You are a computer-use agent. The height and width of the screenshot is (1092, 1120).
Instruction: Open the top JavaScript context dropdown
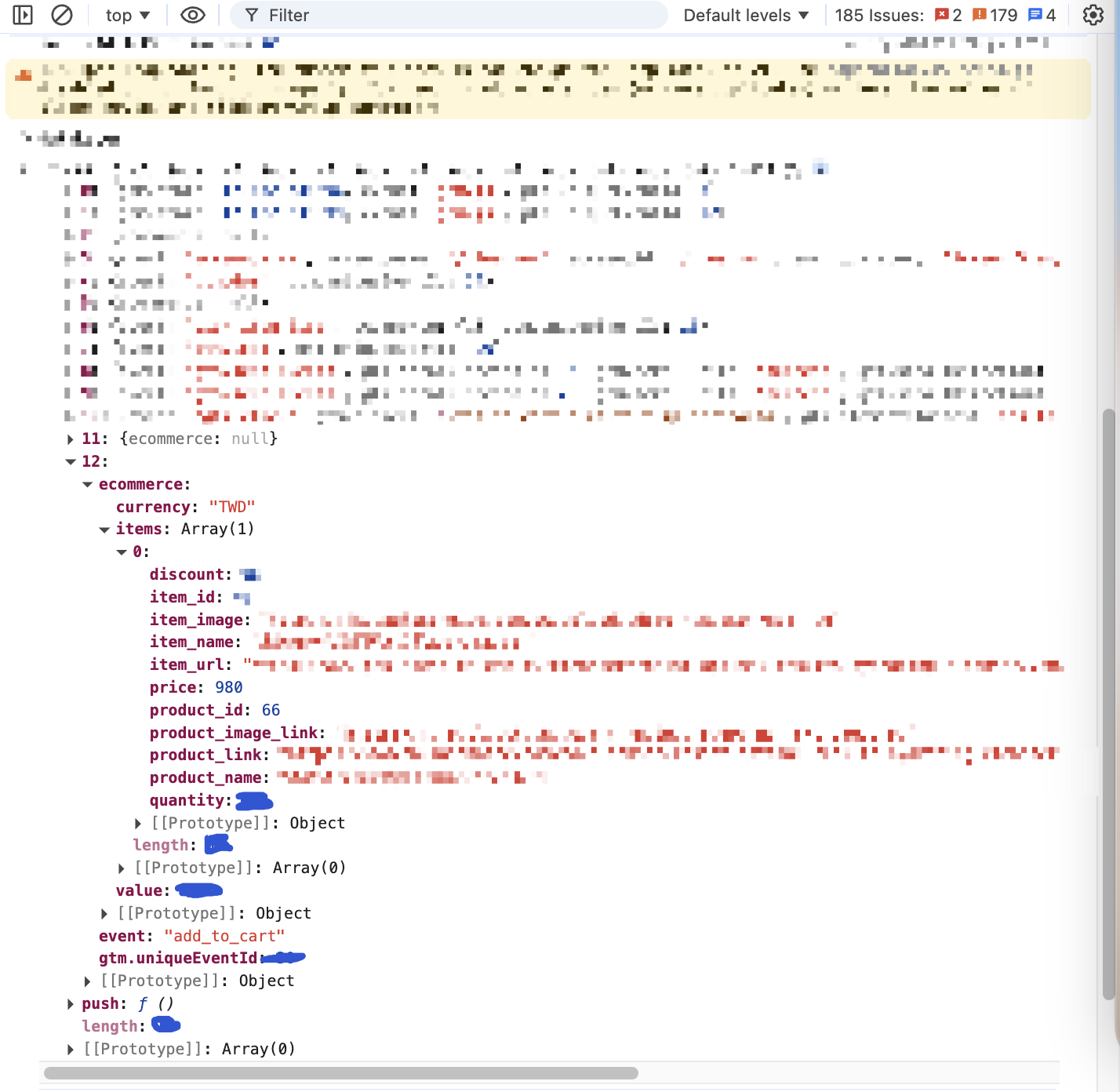128,15
